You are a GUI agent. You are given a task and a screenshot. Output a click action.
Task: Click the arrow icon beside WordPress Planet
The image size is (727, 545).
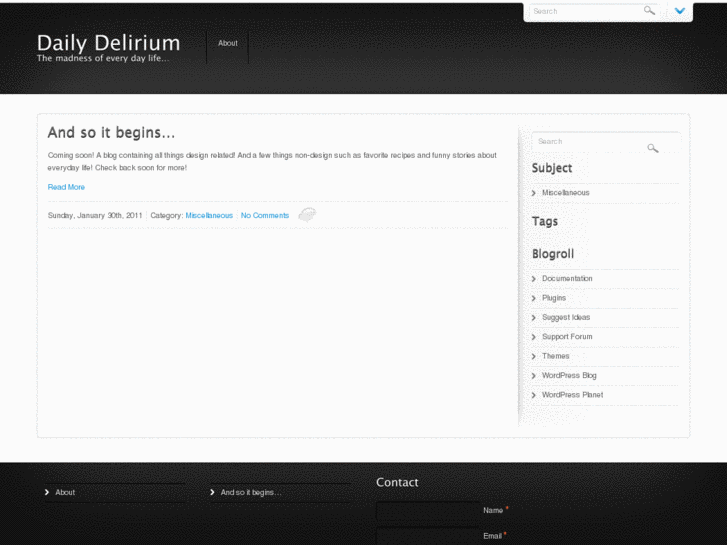pyautogui.click(x=534, y=395)
